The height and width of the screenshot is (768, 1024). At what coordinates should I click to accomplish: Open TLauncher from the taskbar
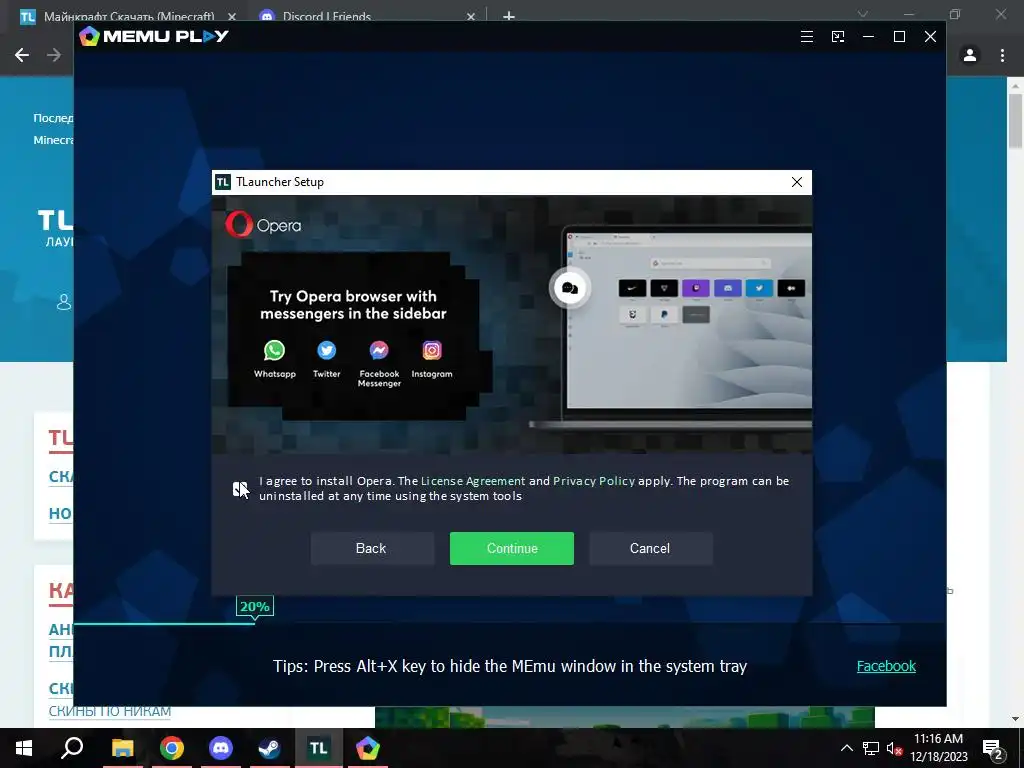click(319, 748)
